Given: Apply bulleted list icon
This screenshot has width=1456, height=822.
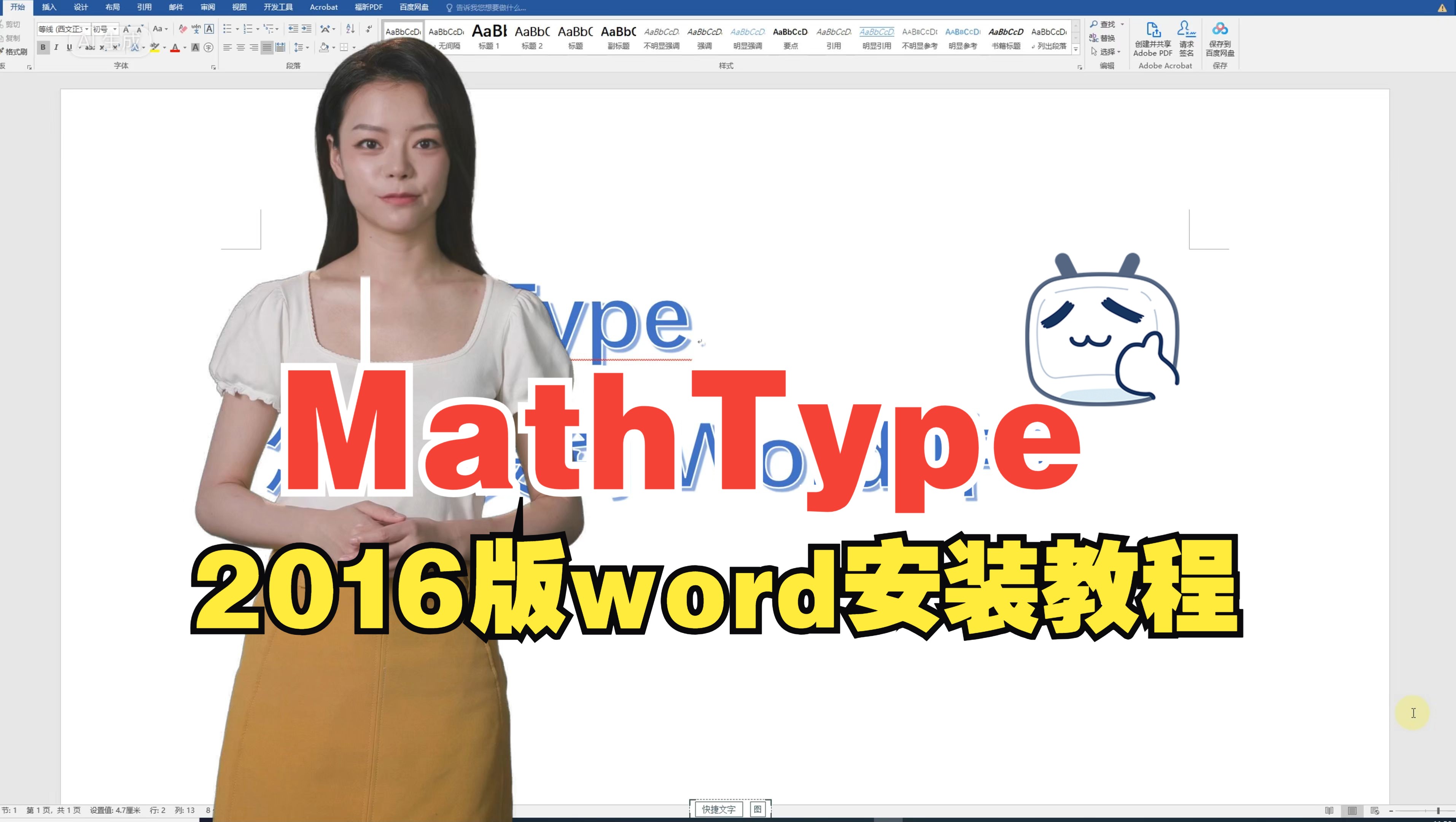Looking at the screenshot, I should [227, 29].
